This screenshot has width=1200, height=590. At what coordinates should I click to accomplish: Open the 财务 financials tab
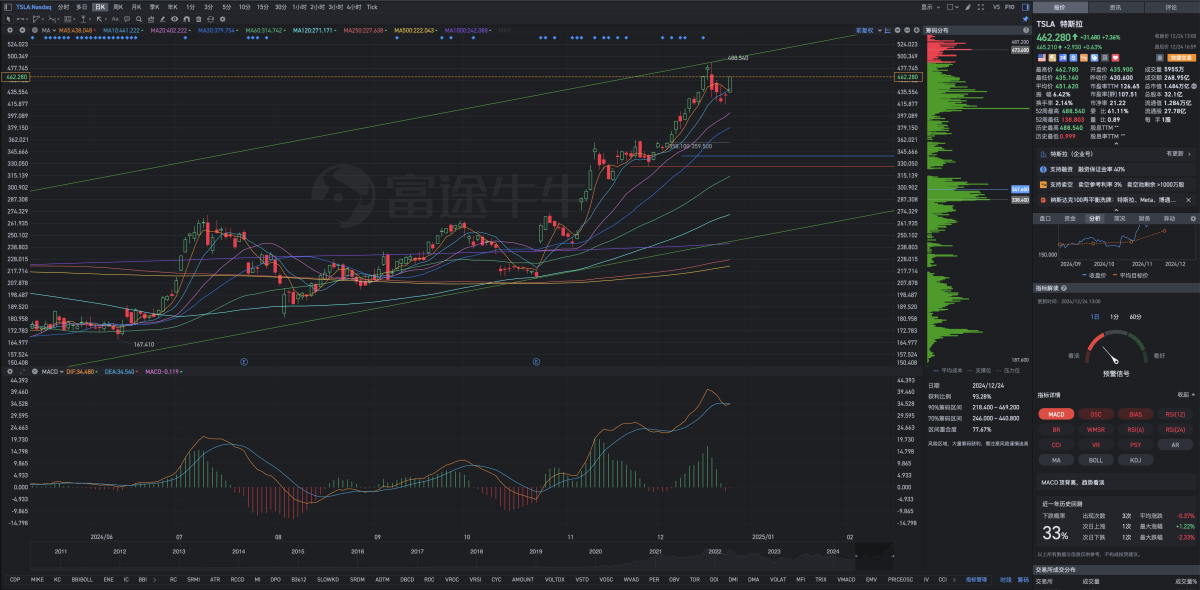[1144, 218]
